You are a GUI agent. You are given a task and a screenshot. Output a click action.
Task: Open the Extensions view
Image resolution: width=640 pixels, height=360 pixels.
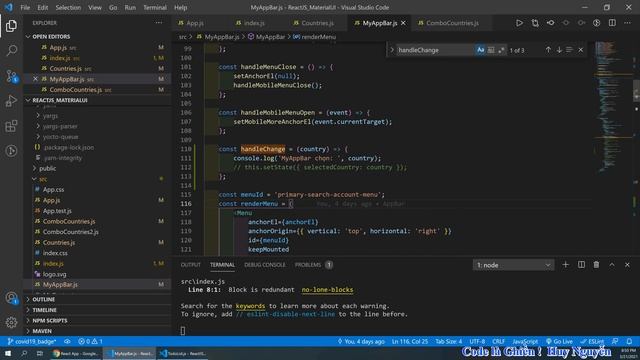click(x=11, y=126)
